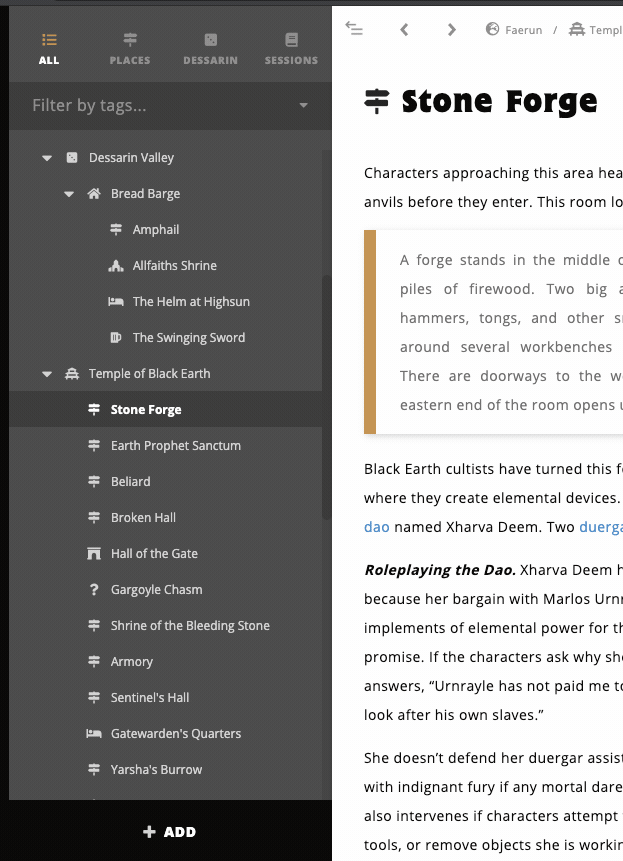The image size is (623, 861).
Task: Switch to the ALL tab
Action: (x=49, y=49)
